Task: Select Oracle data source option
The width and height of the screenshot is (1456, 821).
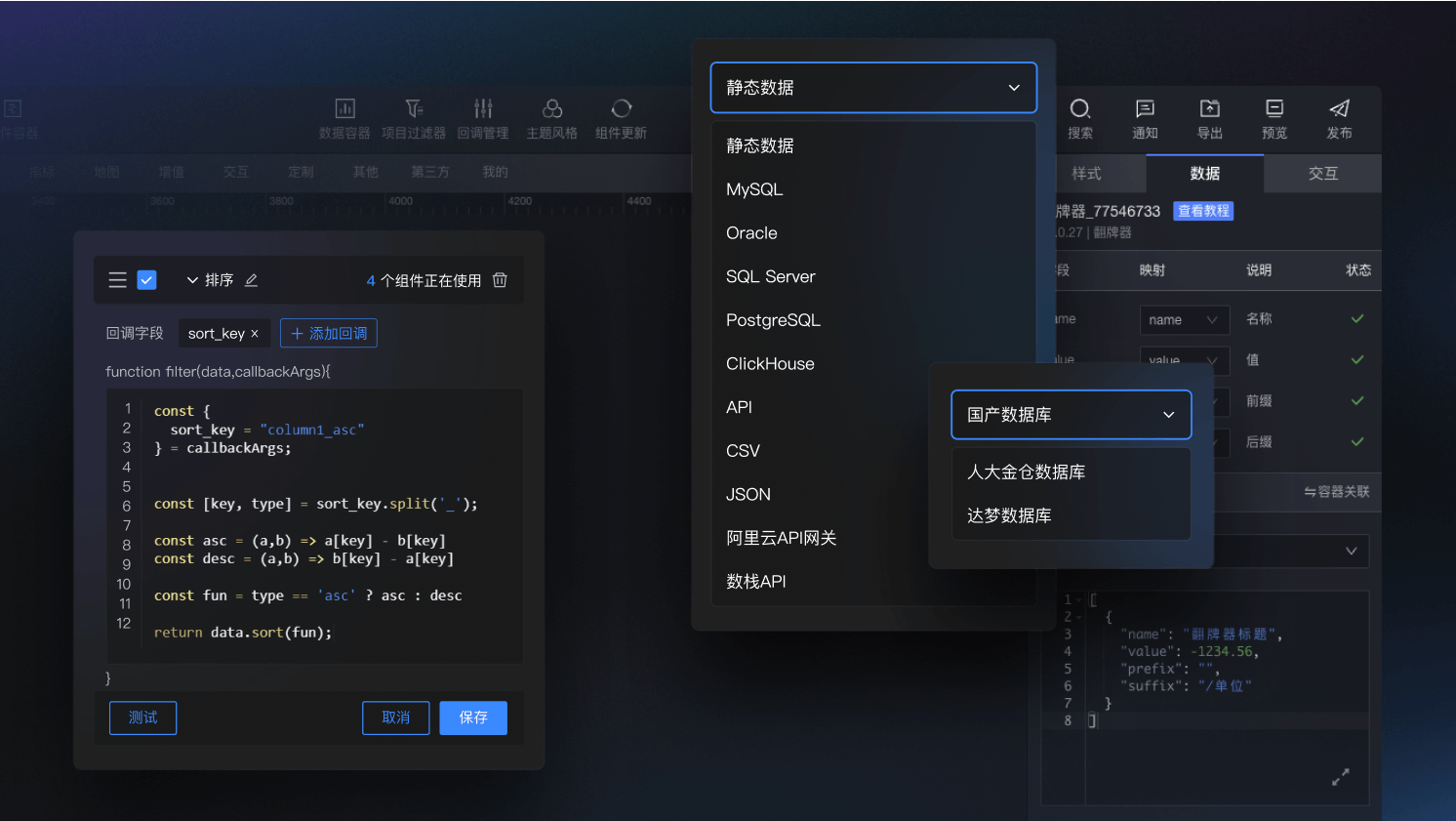Action: pos(873,233)
